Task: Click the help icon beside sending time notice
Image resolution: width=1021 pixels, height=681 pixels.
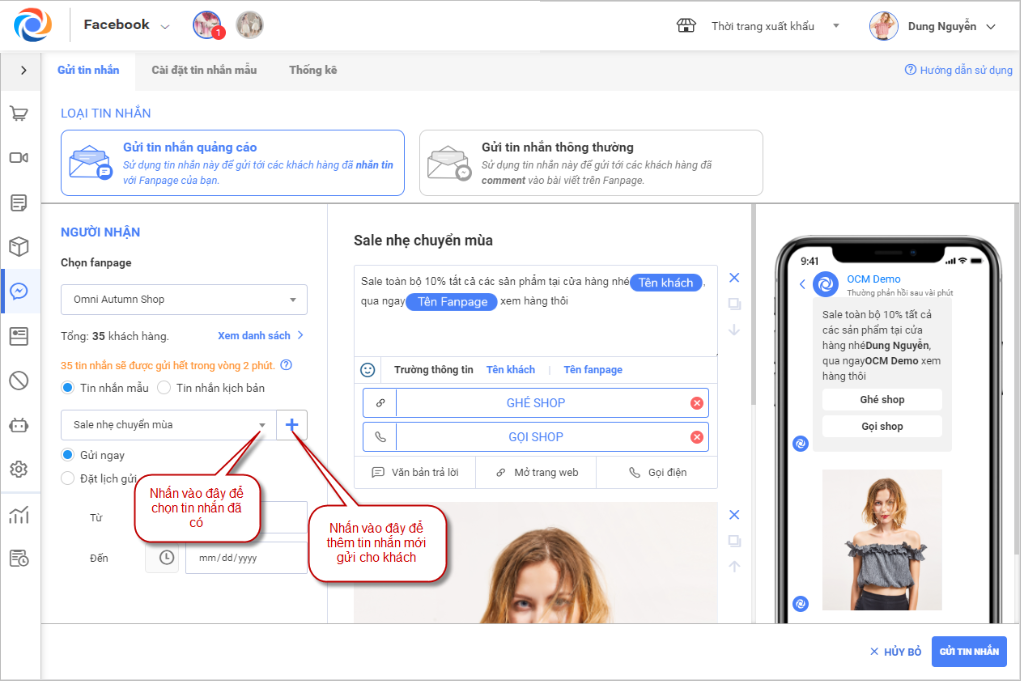Action: click(286, 365)
